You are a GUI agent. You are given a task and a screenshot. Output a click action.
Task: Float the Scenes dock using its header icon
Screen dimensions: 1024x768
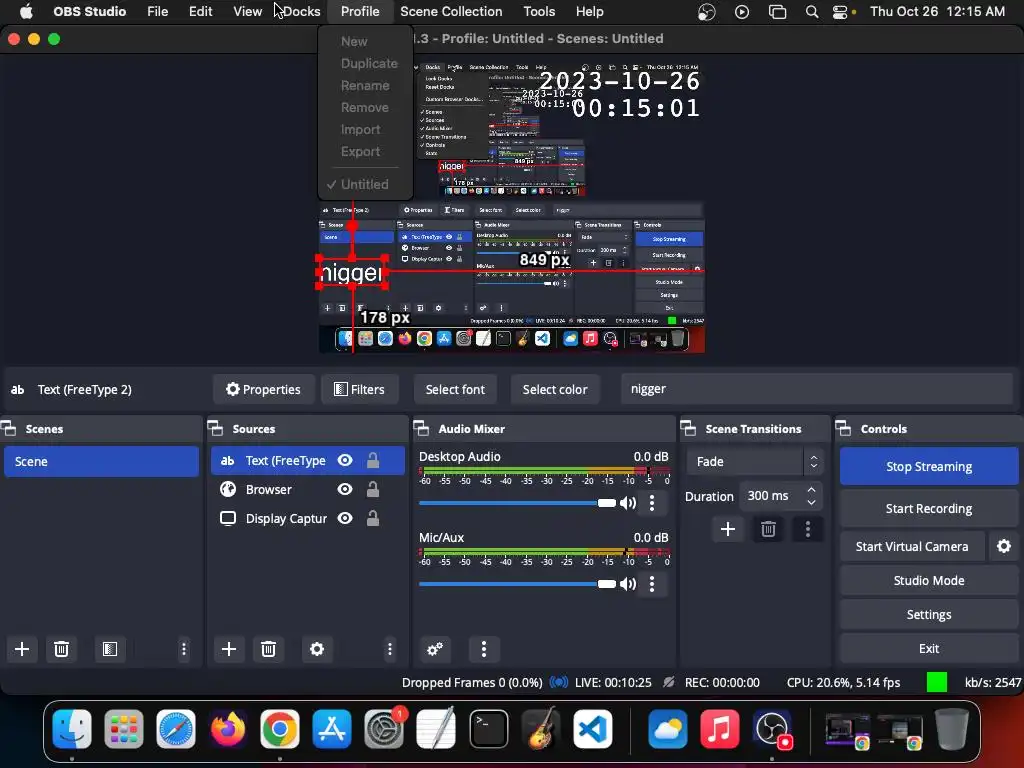tap(9, 428)
